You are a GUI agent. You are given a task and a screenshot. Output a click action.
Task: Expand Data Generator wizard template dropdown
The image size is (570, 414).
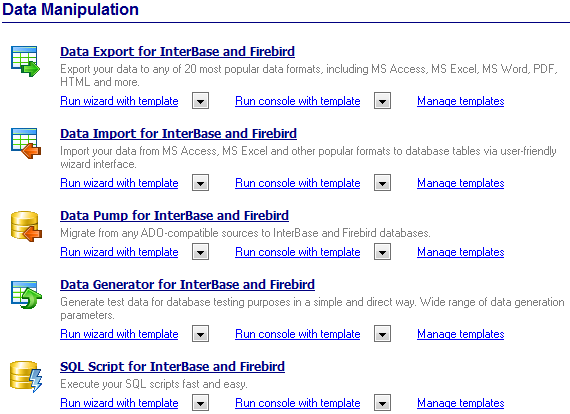coord(201,334)
